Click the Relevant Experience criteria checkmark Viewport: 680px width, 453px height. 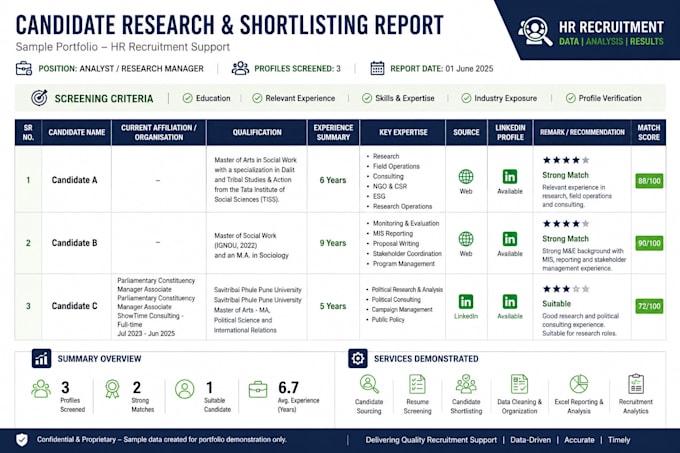click(x=257, y=98)
